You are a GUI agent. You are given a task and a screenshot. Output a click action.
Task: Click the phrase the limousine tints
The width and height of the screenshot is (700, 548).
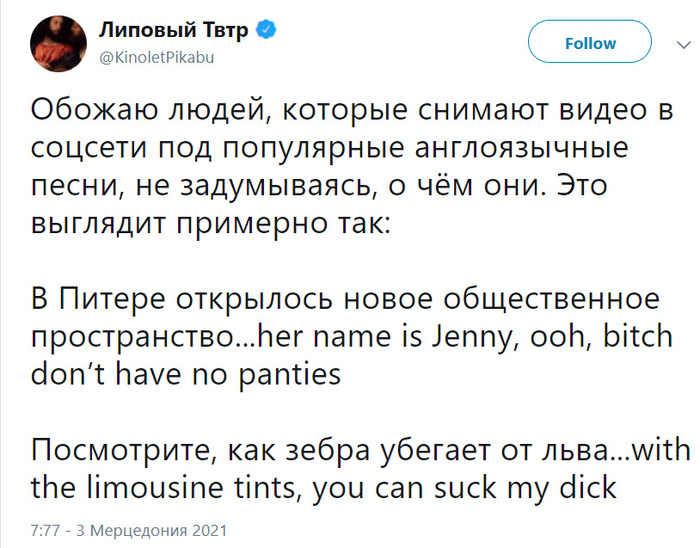[163, 487]
